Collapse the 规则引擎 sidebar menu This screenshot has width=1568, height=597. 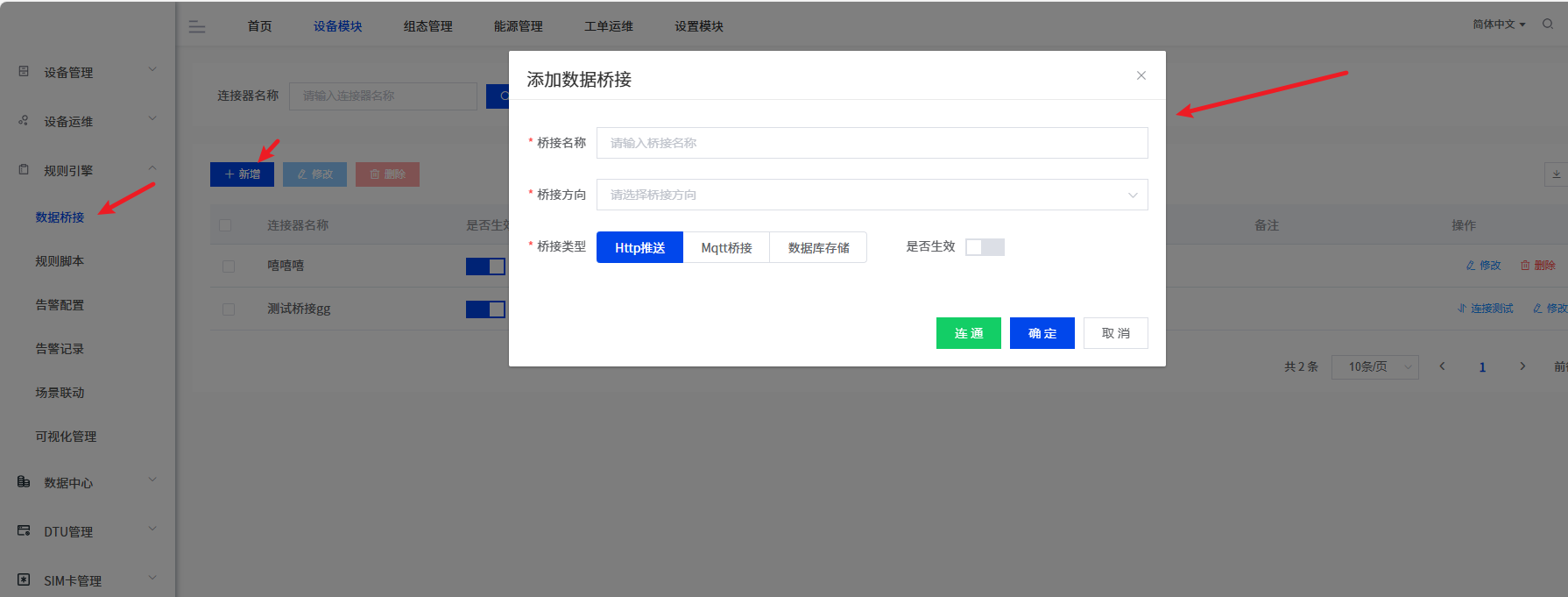click(x=152, y=167)
